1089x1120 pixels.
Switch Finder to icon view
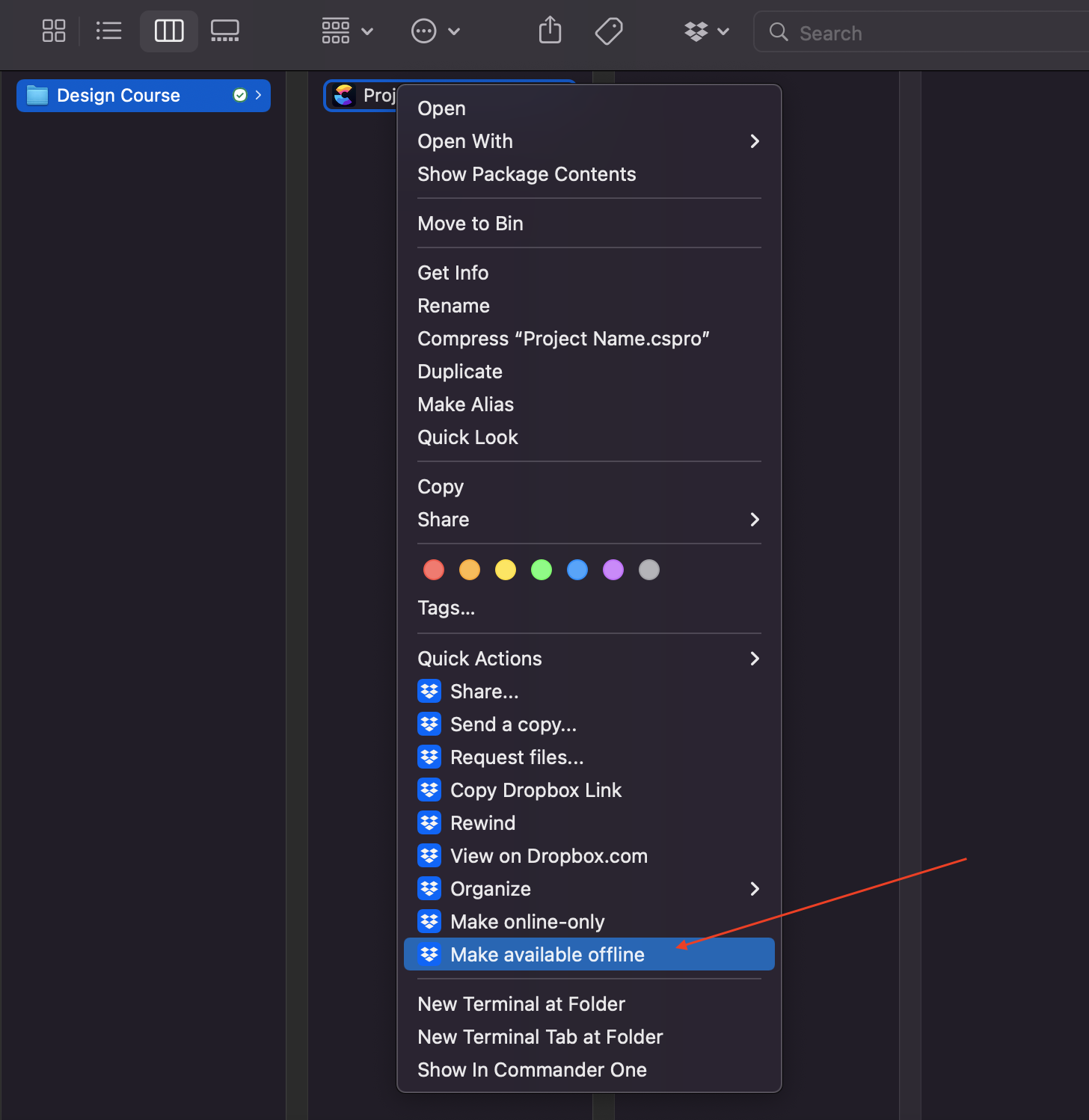[54, 31]
